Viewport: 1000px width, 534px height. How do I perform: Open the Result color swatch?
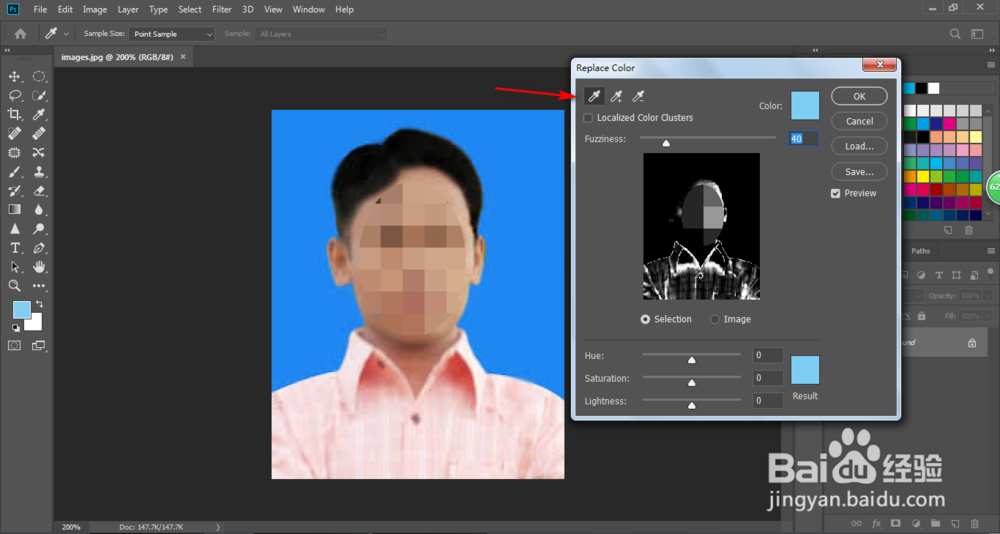click(805, 370)
